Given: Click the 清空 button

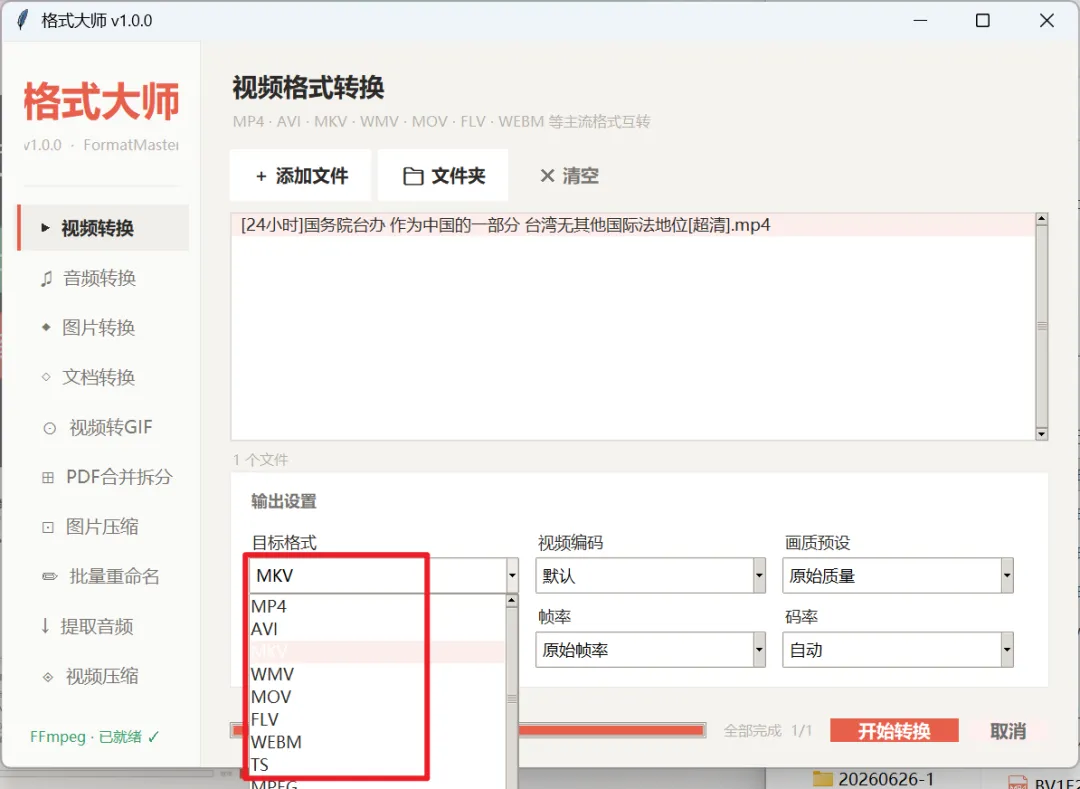Looking at the screenshot, I should pos(569,176).
